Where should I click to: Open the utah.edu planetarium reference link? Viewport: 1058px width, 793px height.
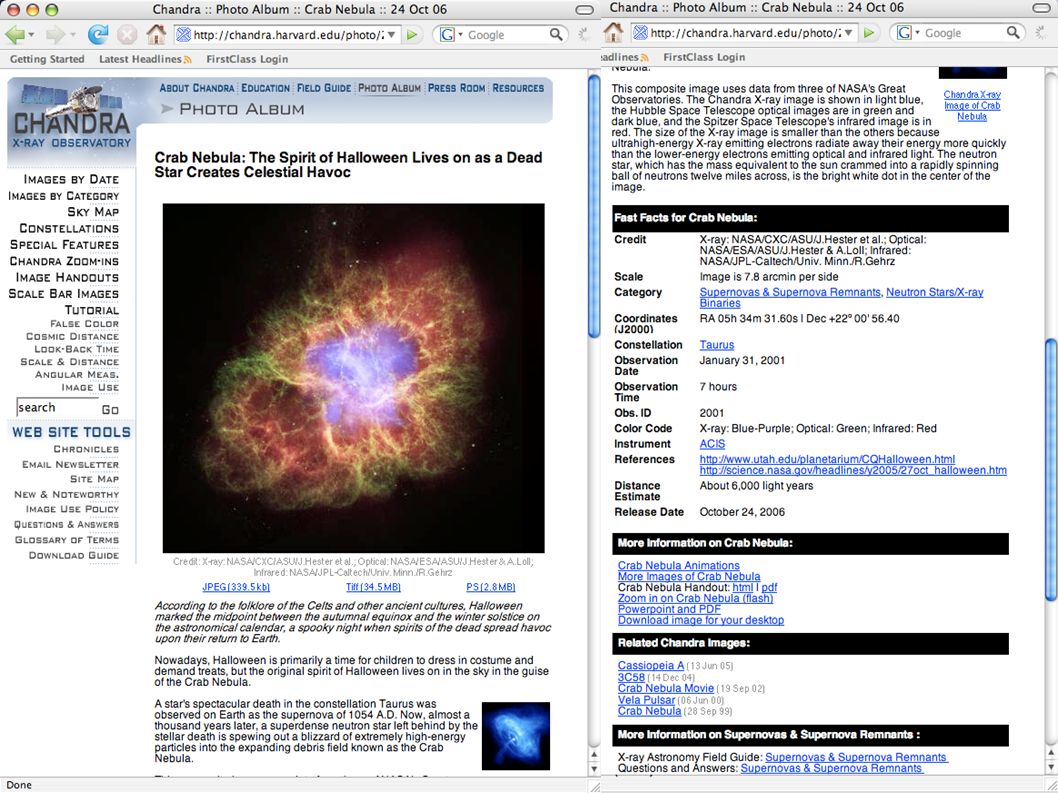pyautogui.click(x=827, y=459)
